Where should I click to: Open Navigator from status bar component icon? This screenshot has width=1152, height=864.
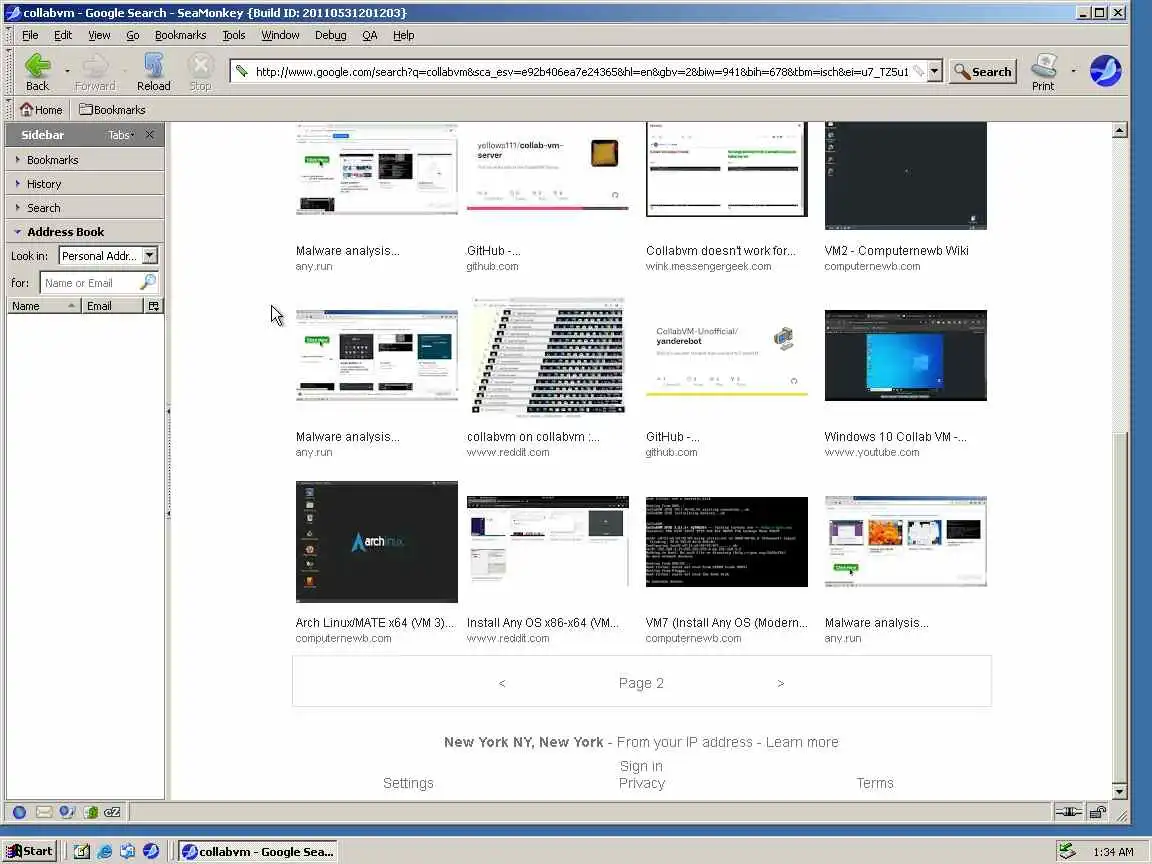click(20, 812)
